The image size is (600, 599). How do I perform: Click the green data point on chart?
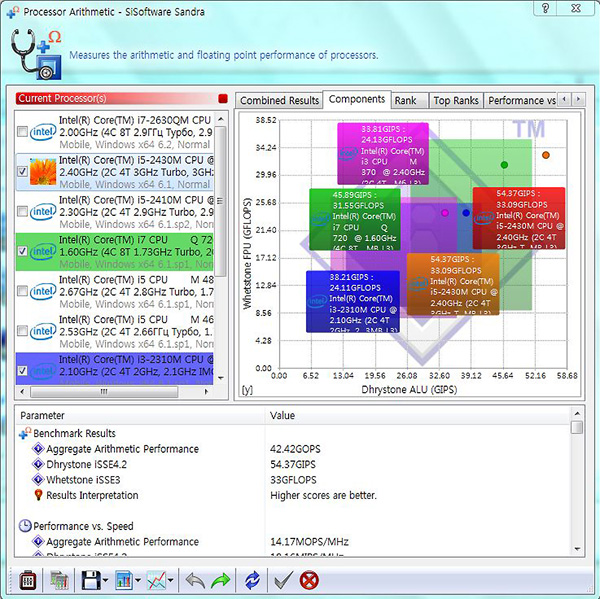click(x=504, y=165)
